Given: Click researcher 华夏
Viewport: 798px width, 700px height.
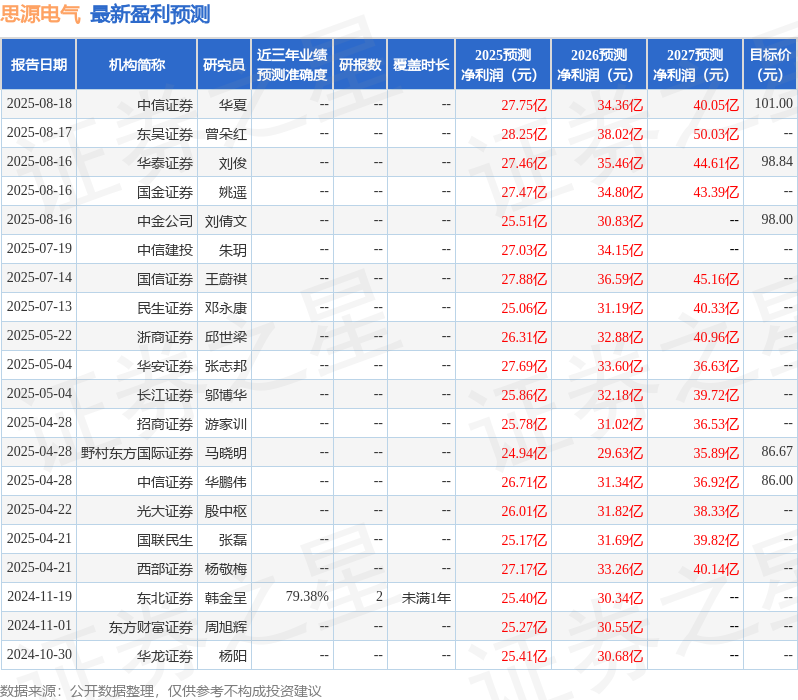Looking at the screenshot, I should [x=233, y=105].
